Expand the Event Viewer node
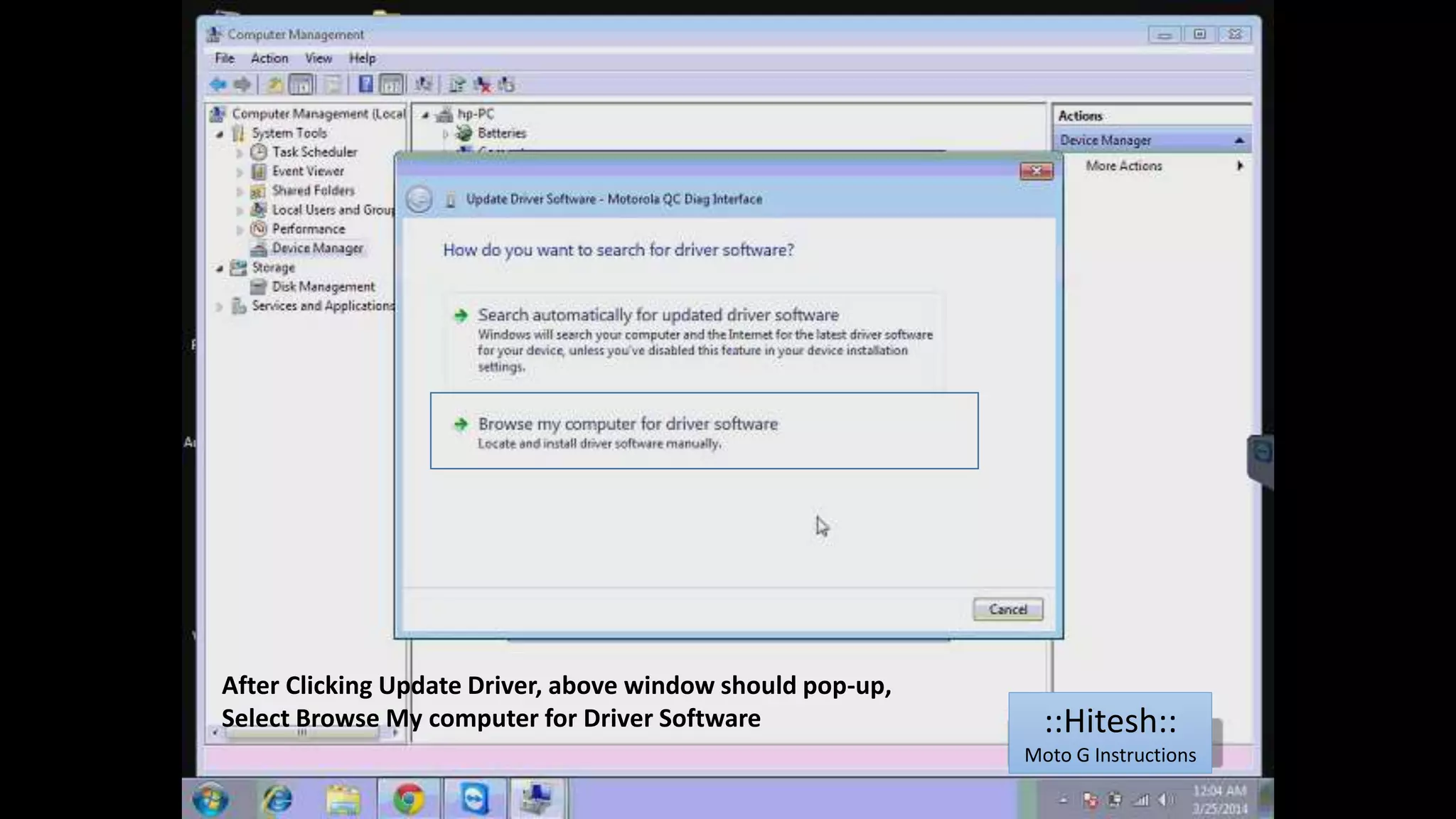This screenshot has height=819, width=1456. tap(240, 172)
